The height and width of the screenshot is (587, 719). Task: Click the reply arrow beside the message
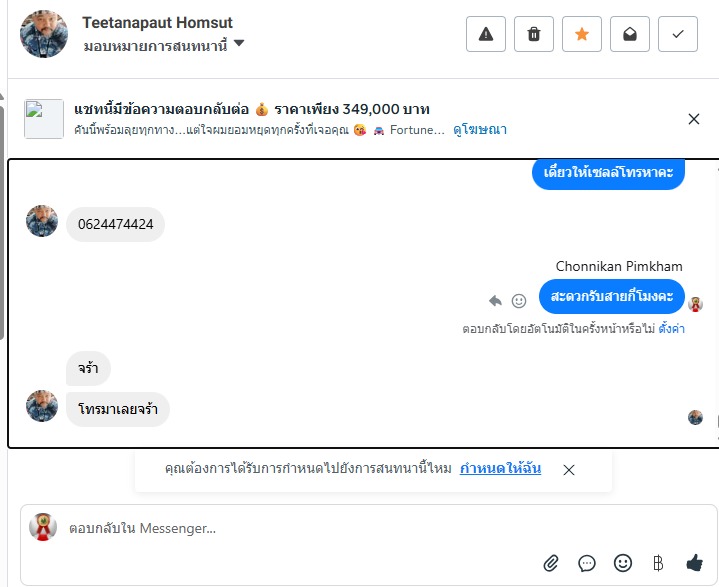(x=495, y=300)
